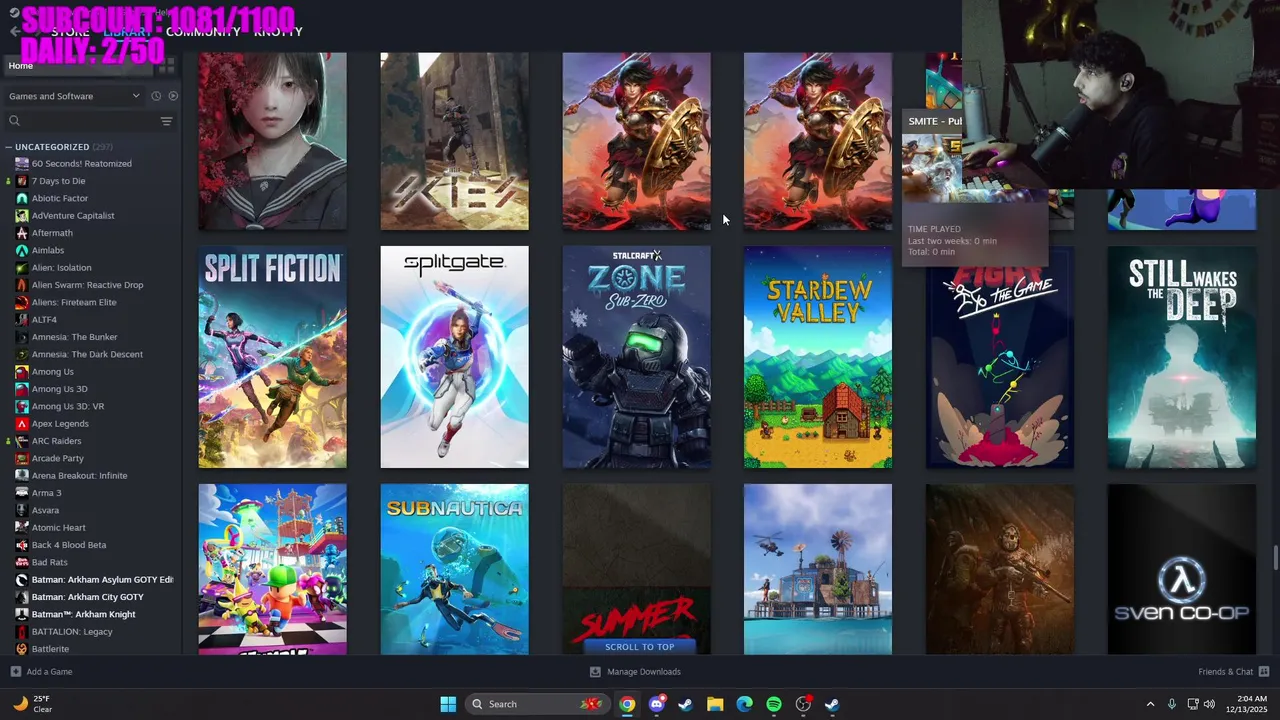Viewport: 1280px width, 720px height.
Task: Open the advanced filter icon in library search
Action: (x=166, y=121)
